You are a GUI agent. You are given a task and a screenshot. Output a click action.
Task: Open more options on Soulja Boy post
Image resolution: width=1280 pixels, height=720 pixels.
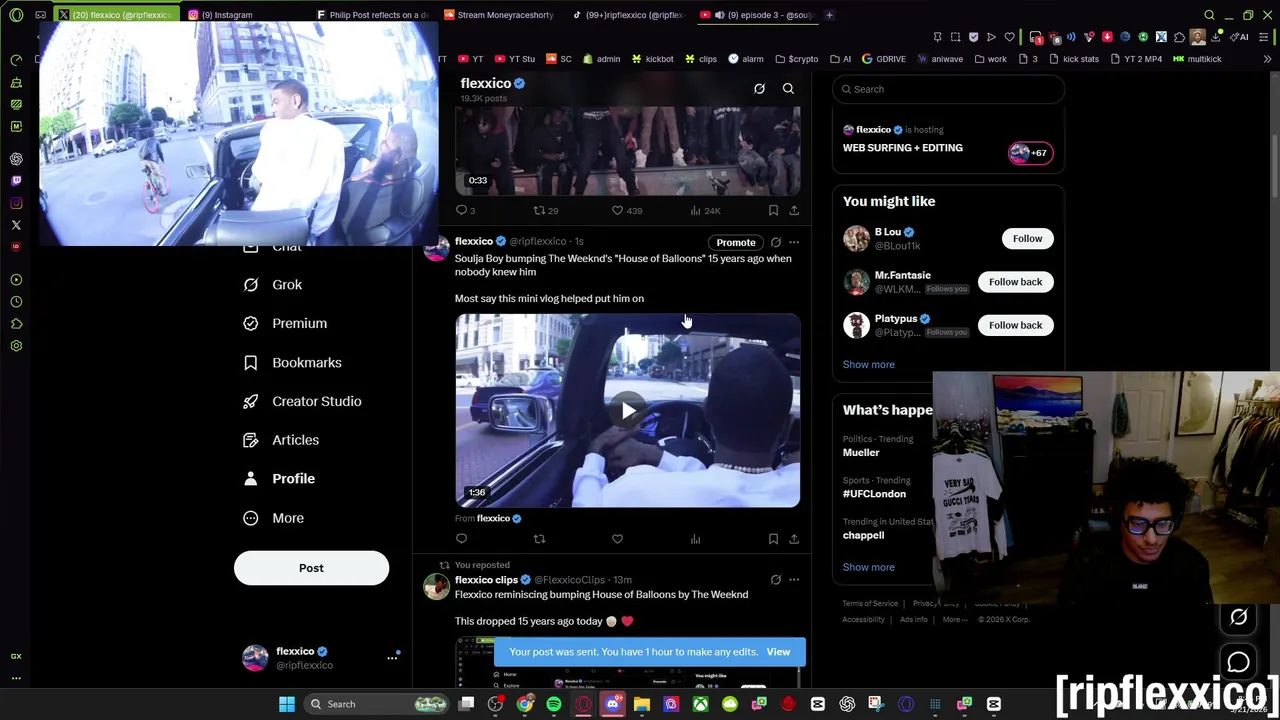[794, 242]
